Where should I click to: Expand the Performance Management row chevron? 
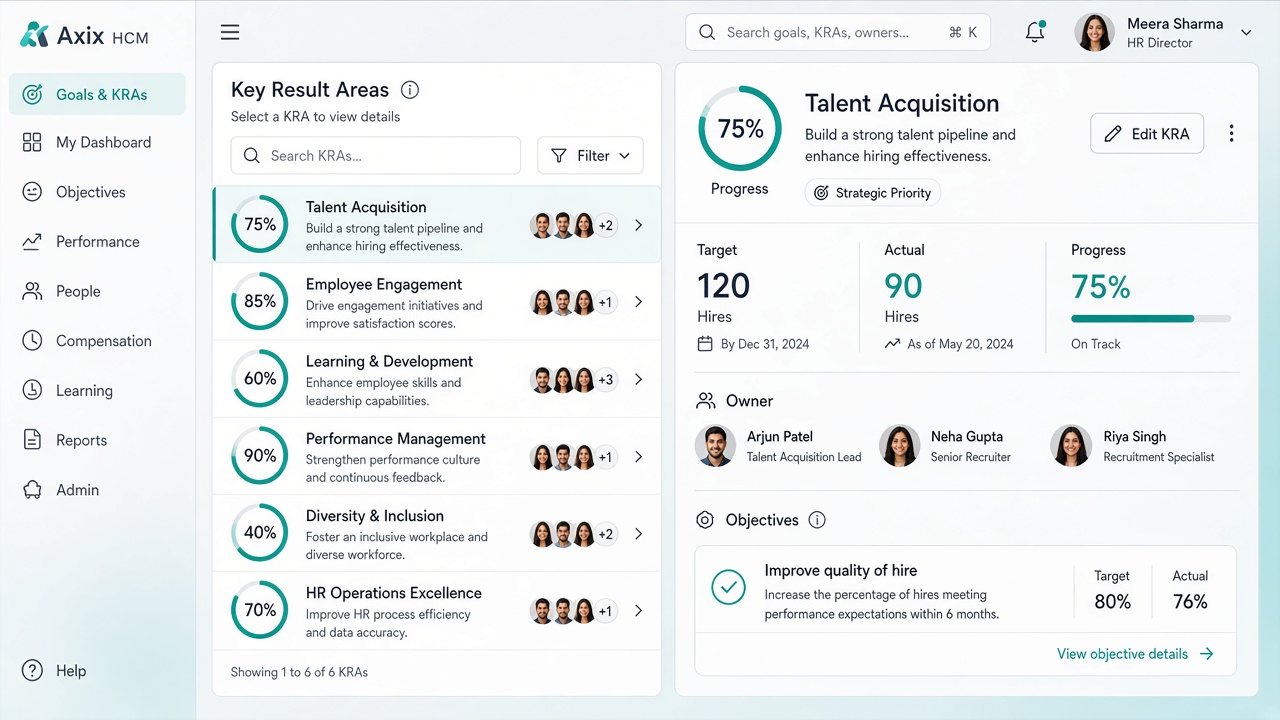(x=639, y=457)
